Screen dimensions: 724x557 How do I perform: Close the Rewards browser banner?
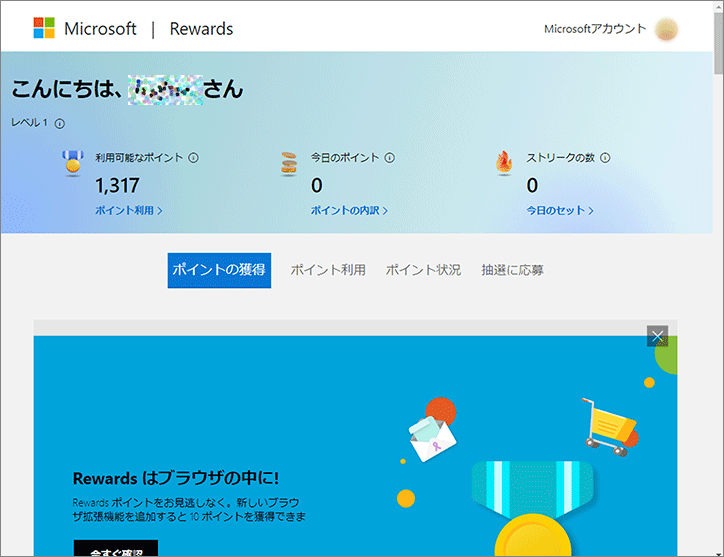657,336
